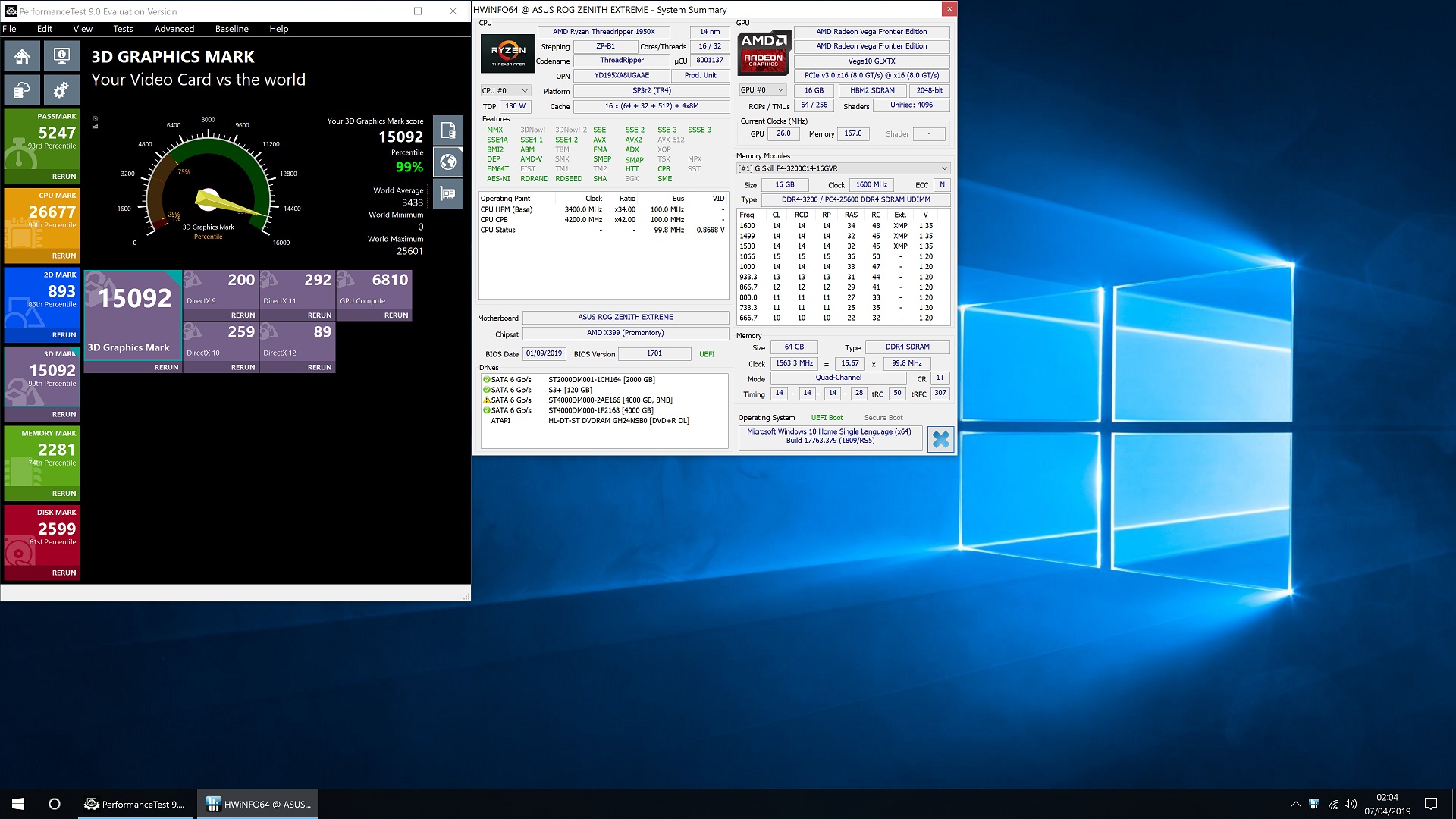
Task: Click the CPU CPB operating point row
Action: coord(603,220)
